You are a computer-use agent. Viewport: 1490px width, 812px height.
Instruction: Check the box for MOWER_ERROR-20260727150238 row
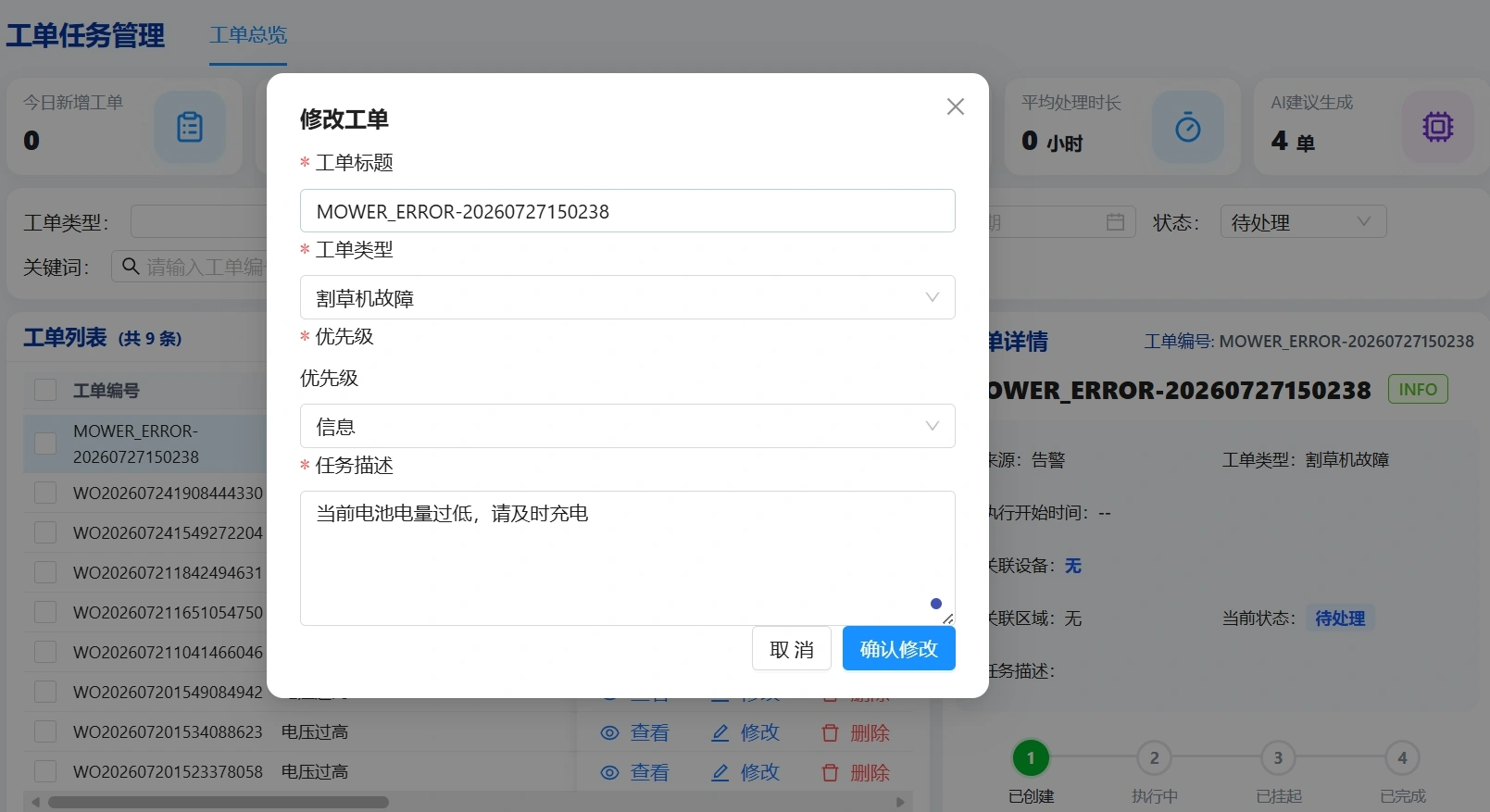coord(45,443)
